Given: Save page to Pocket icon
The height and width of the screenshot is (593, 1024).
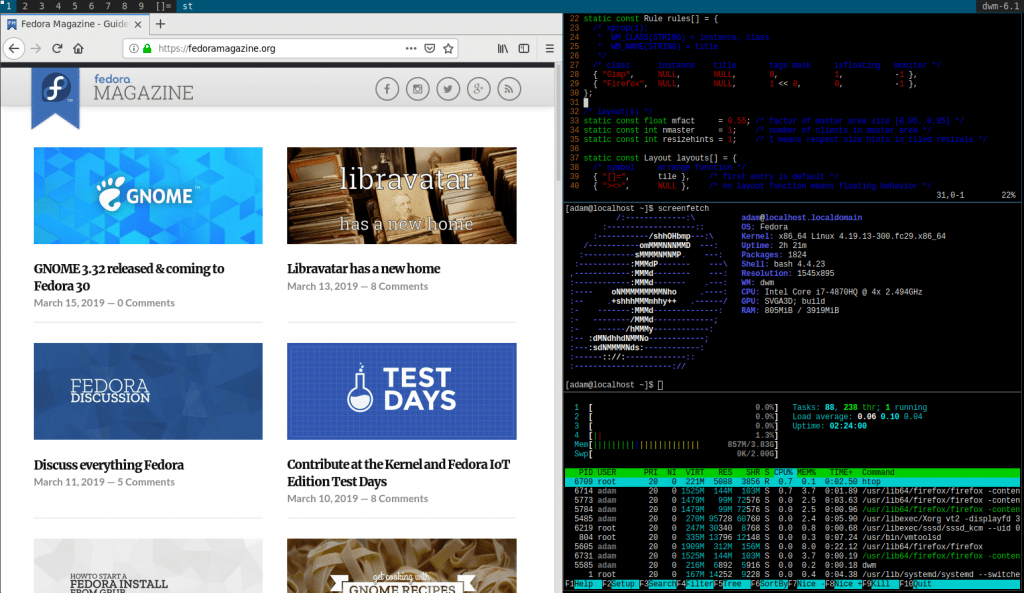Looking at the screenshot, I should pyautogui.click(x=429, y=48).
